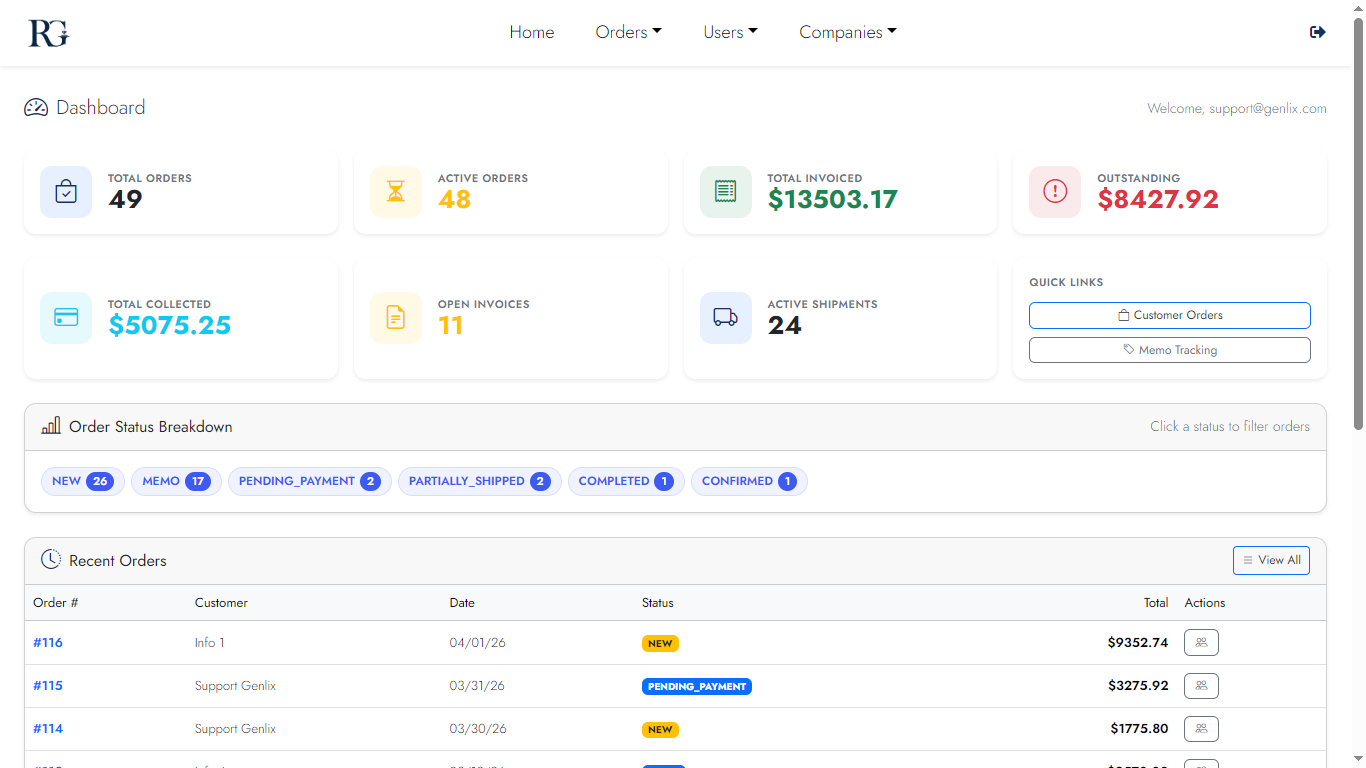Click the credit card icon on Total Collected

(65, 317)
